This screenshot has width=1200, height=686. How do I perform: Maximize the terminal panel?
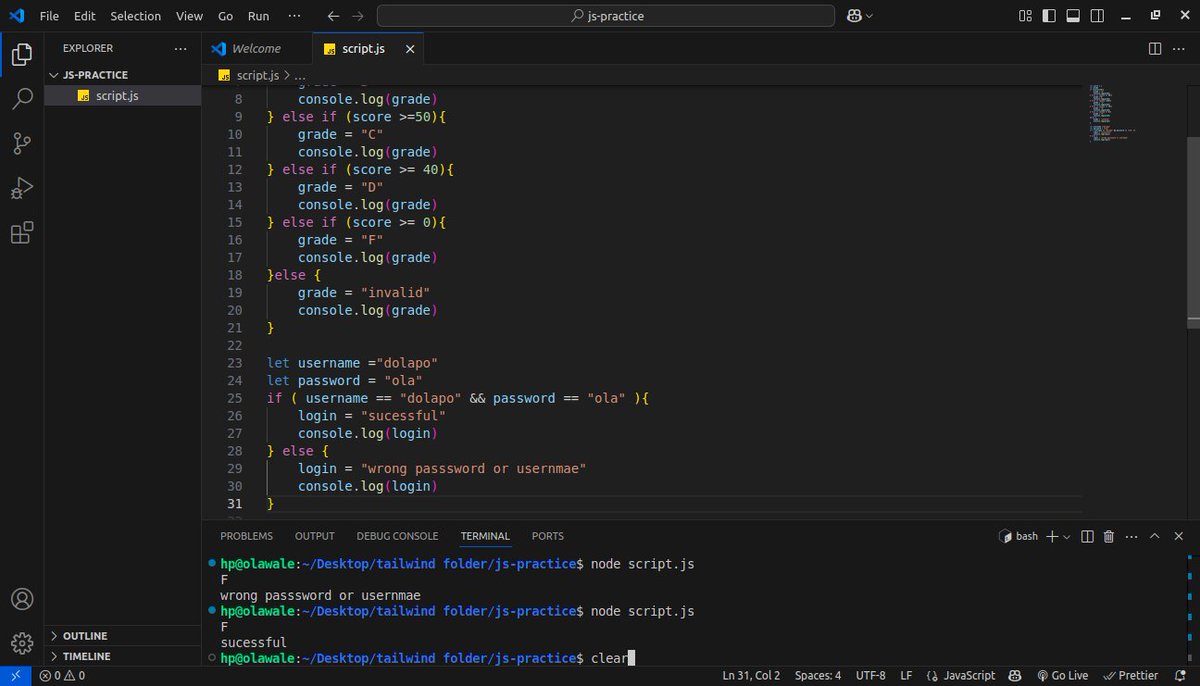(1154, 536)
